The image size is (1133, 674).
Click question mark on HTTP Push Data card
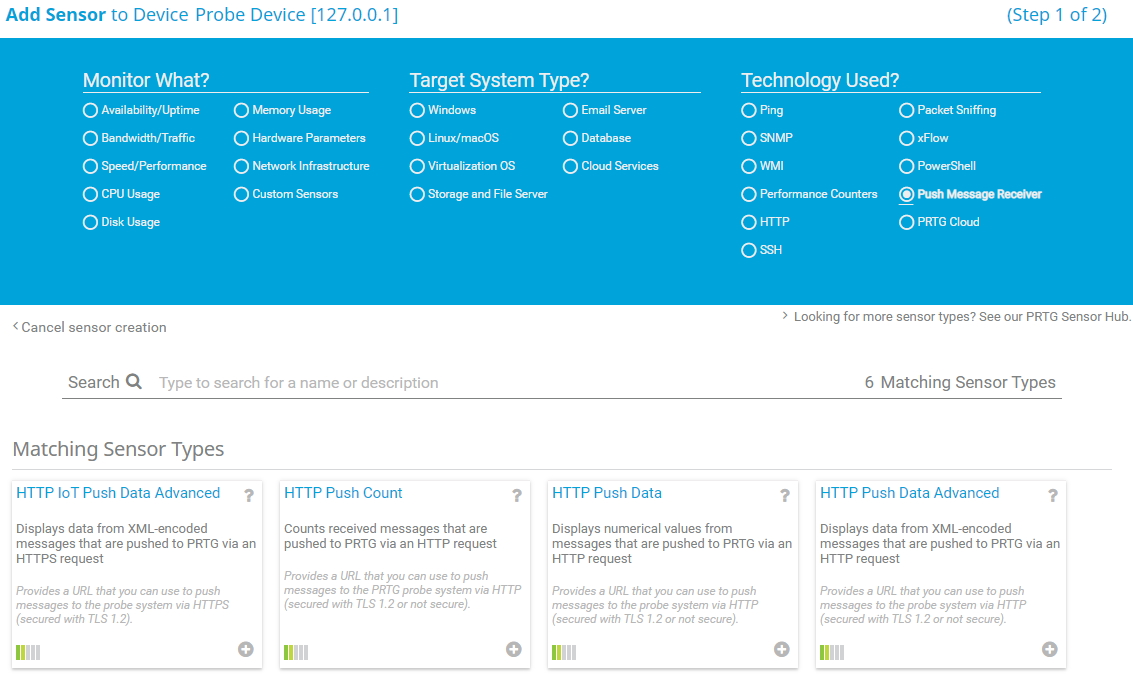(x=785, y=495)
